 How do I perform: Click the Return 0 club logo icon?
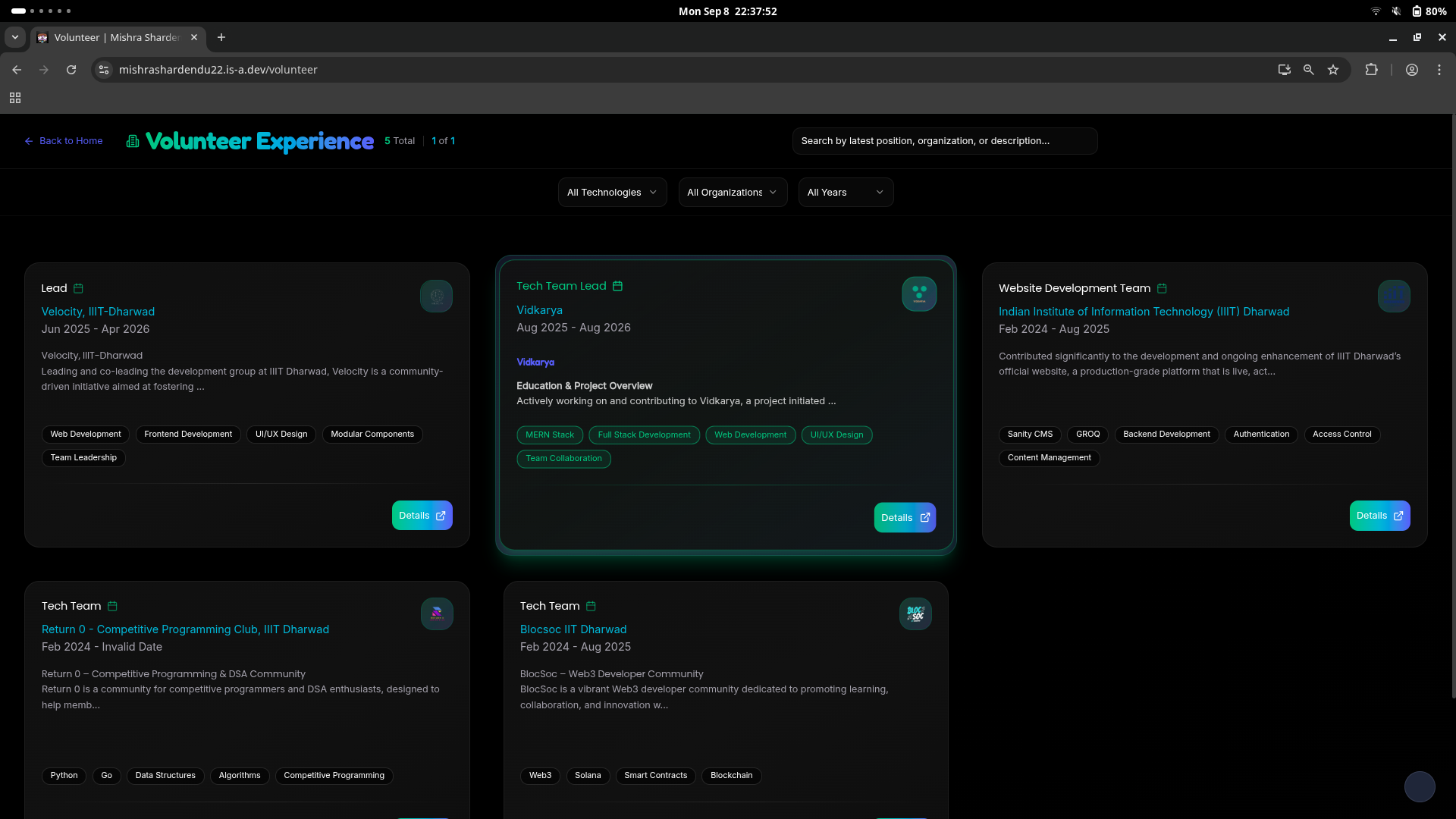pyautogui.click(x=437, y=614)
